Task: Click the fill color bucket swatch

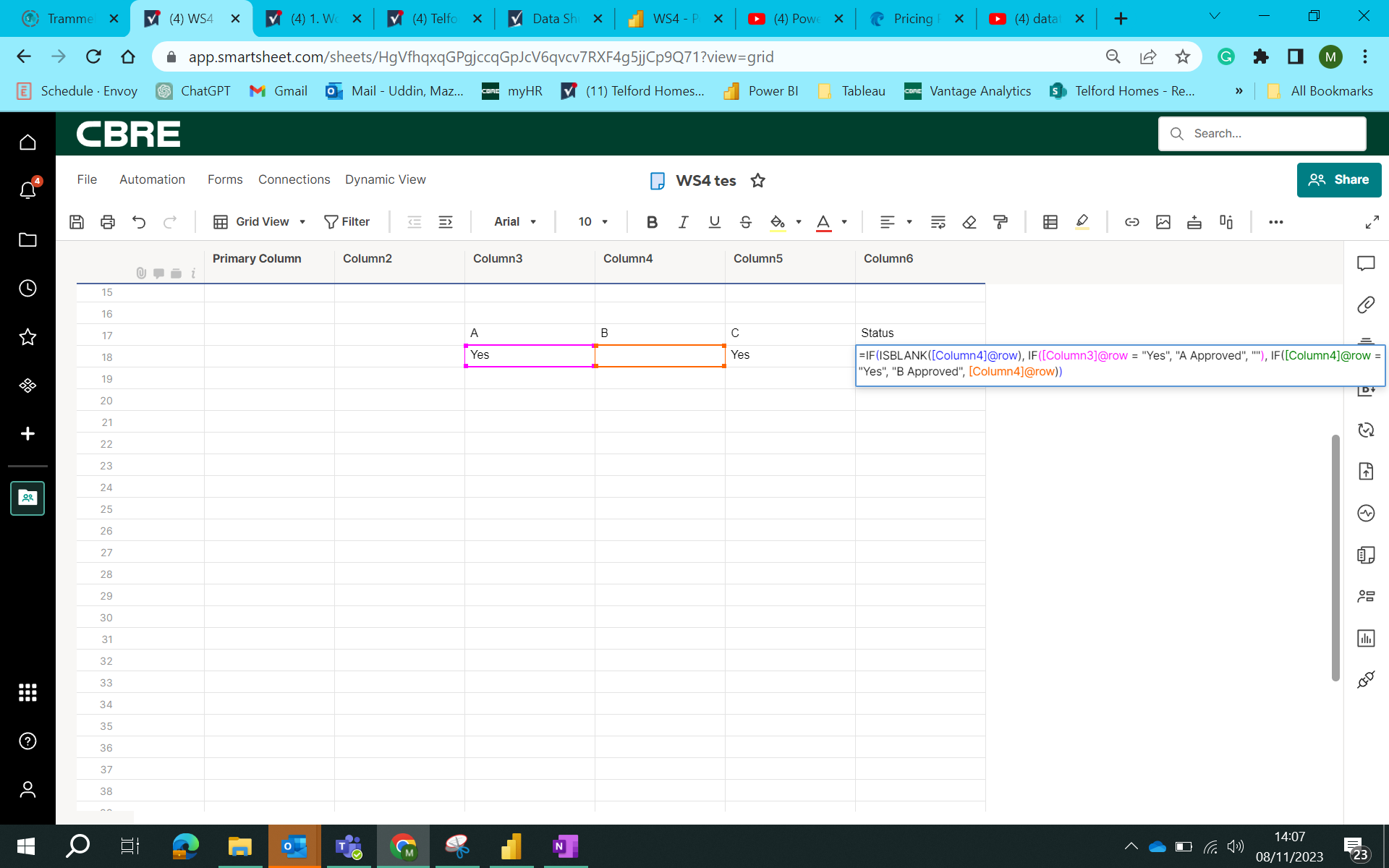Action: (x=778, y=222)
